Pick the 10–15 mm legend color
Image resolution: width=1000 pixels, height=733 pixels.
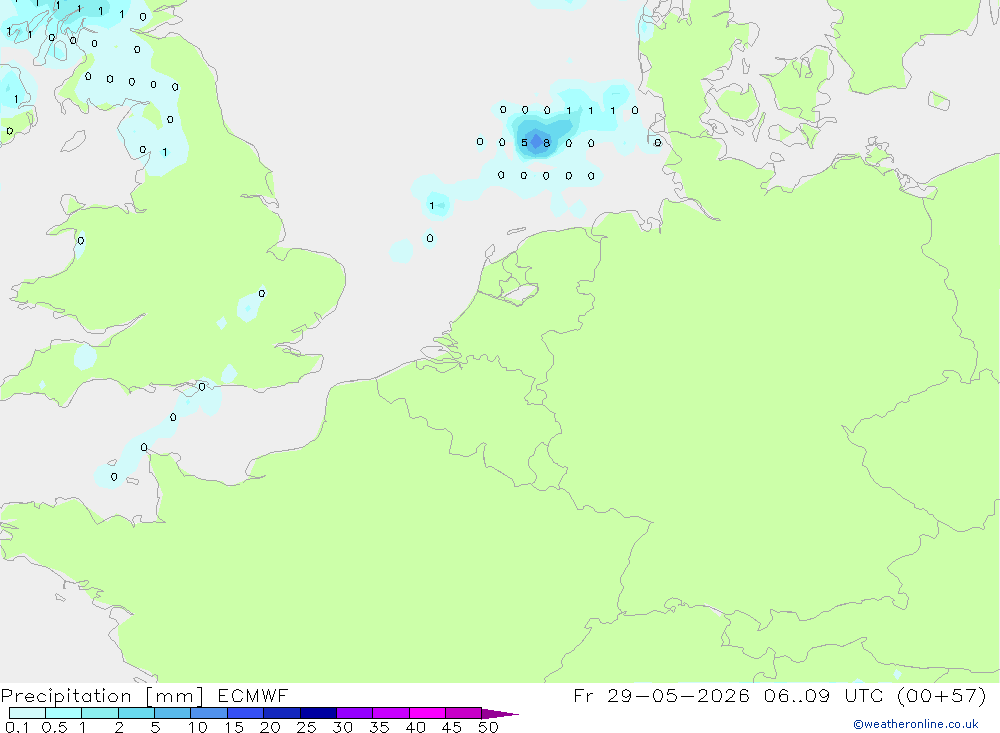coord(209,713)
